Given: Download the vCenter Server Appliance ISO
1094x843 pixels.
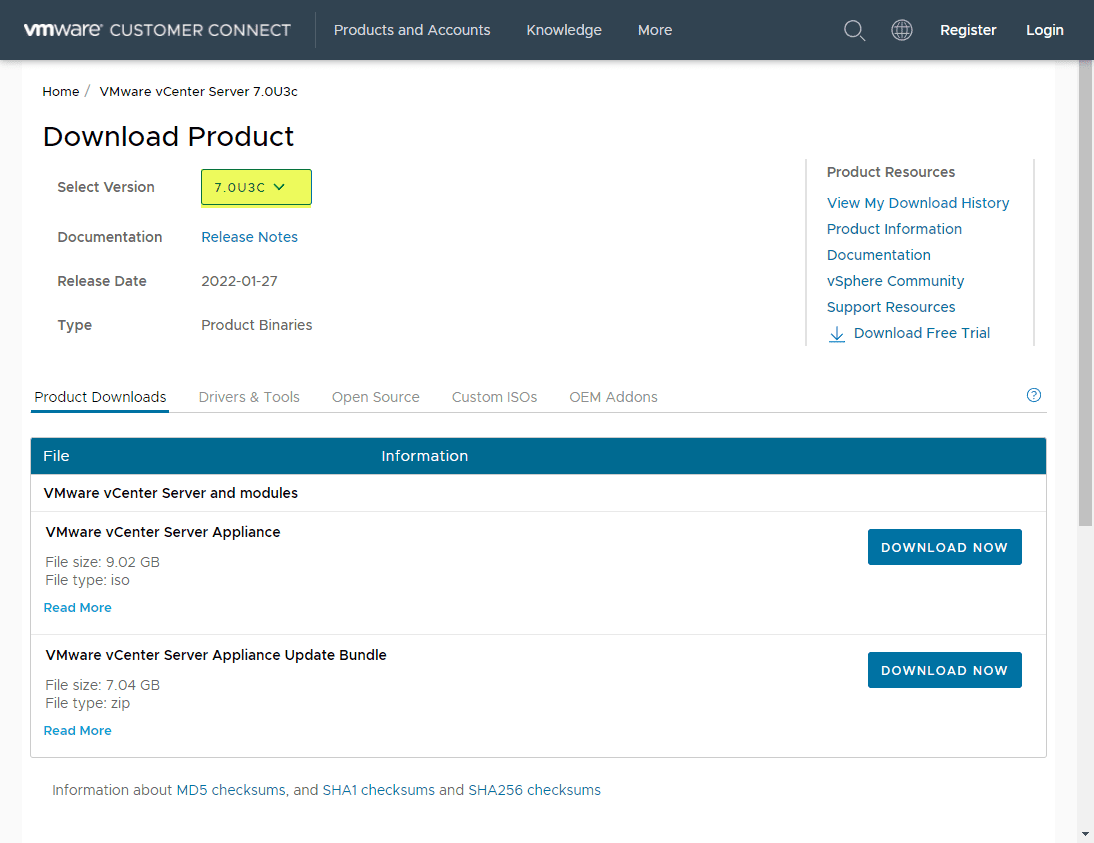Looking at the screenshot, I should [x=944, y=547].
